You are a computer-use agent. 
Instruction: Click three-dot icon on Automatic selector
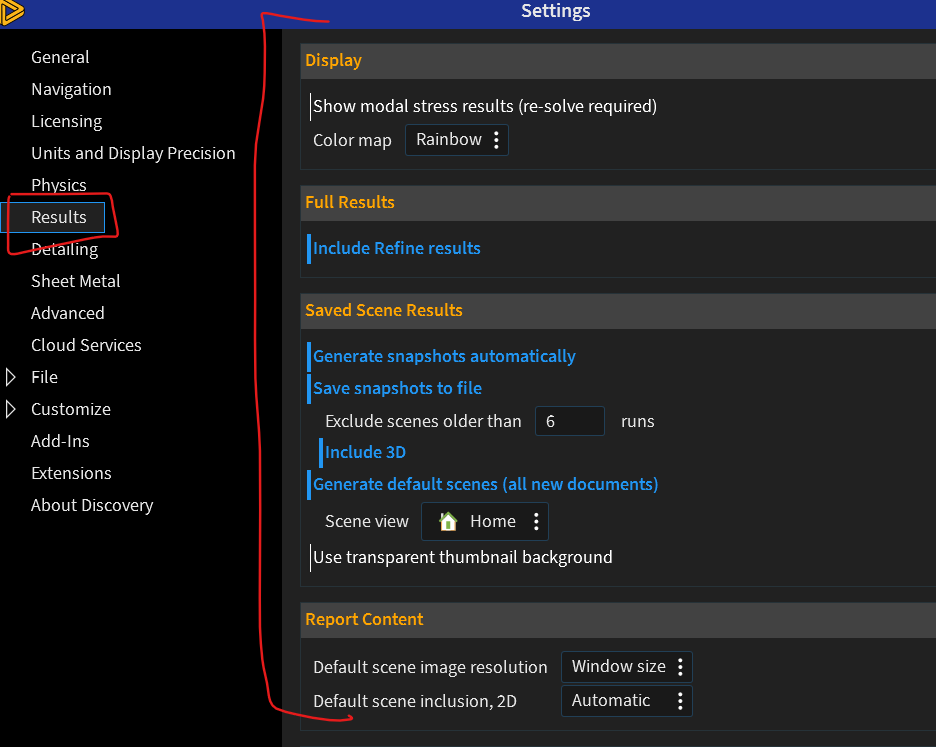click(x=680, y=701)
